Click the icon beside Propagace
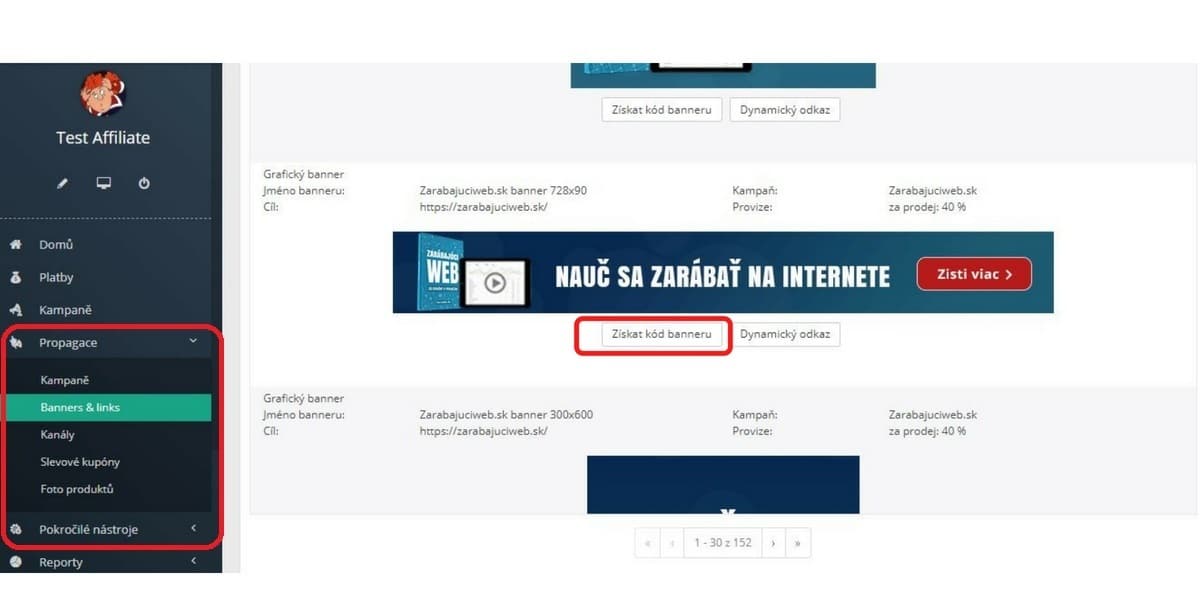 click(x=16, y=342)
